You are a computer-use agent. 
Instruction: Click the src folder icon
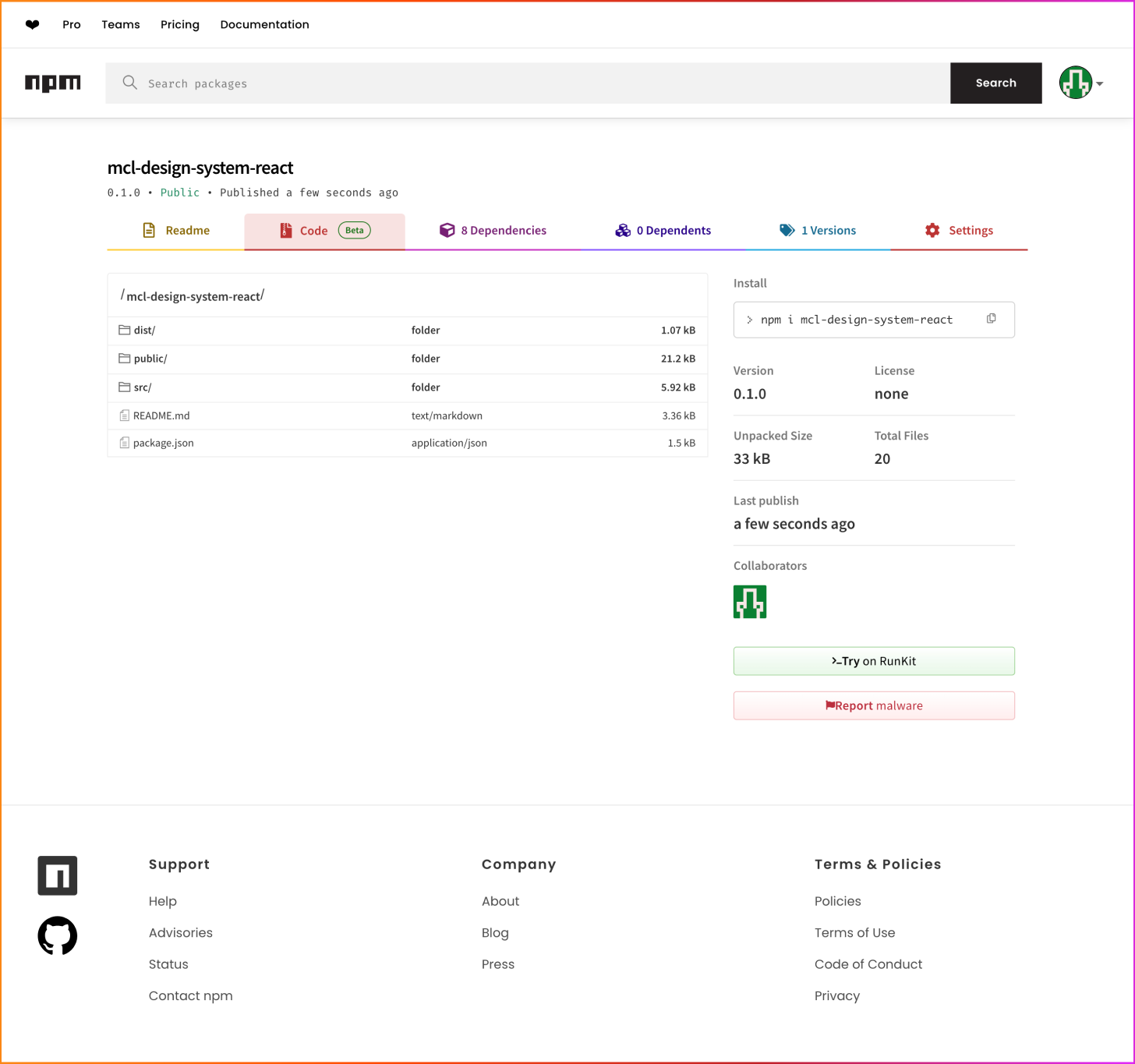124,387
